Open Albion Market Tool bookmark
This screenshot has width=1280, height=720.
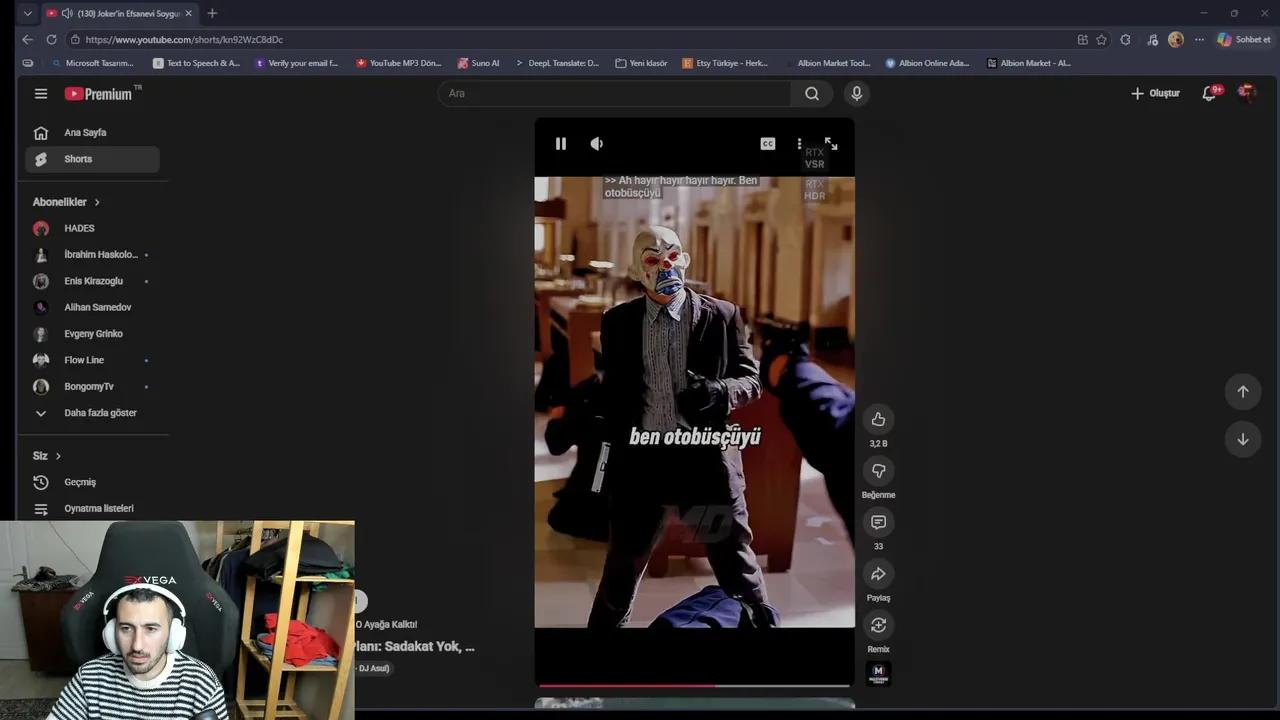click(828, 63)
